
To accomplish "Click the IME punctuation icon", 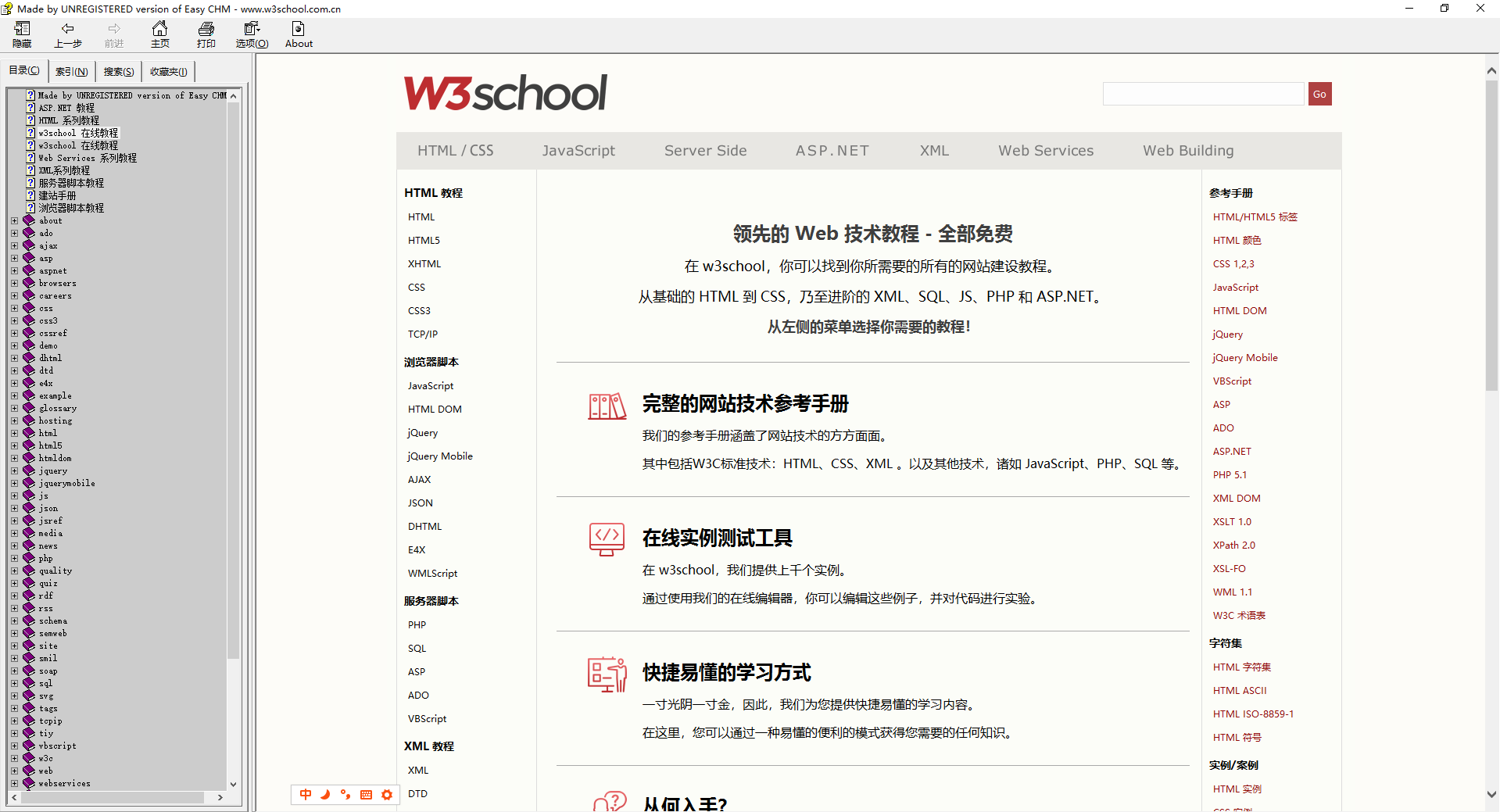I will (345, 794).
